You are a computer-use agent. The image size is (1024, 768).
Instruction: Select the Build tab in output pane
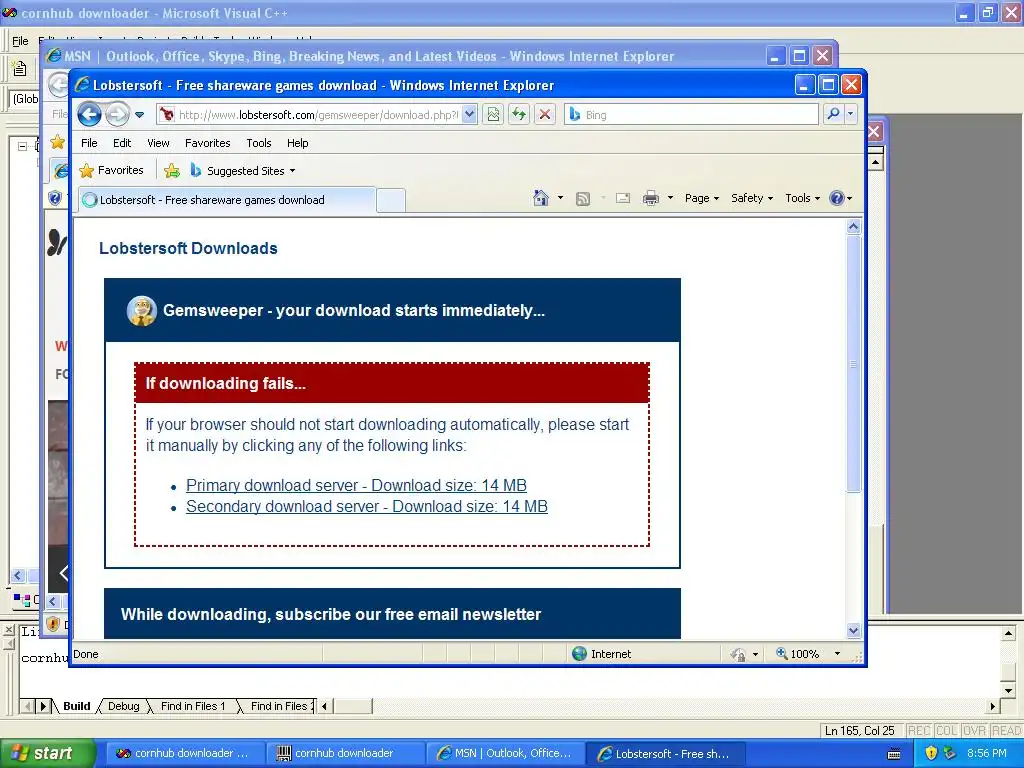point(76,706)
